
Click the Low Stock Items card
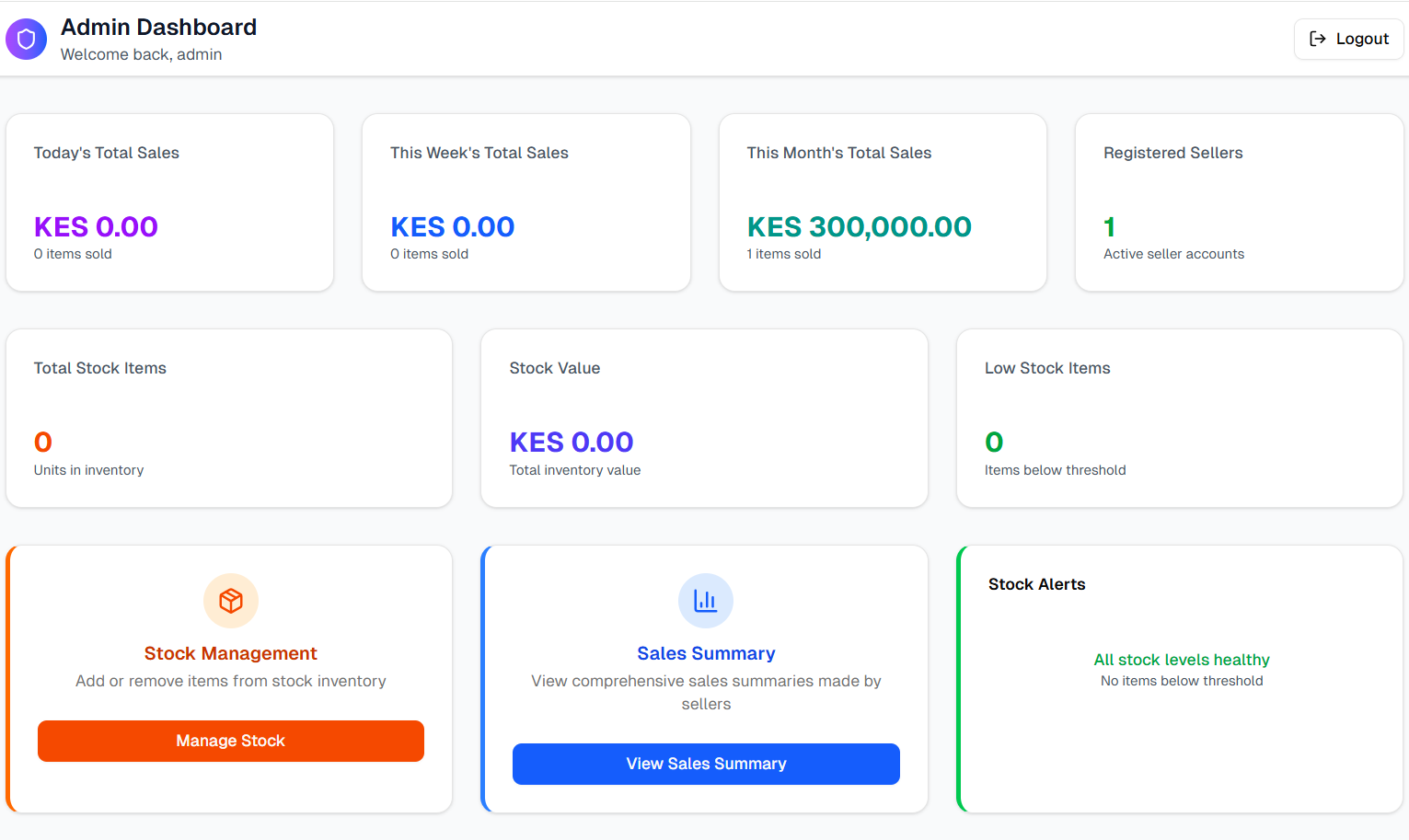[1180, 418]
